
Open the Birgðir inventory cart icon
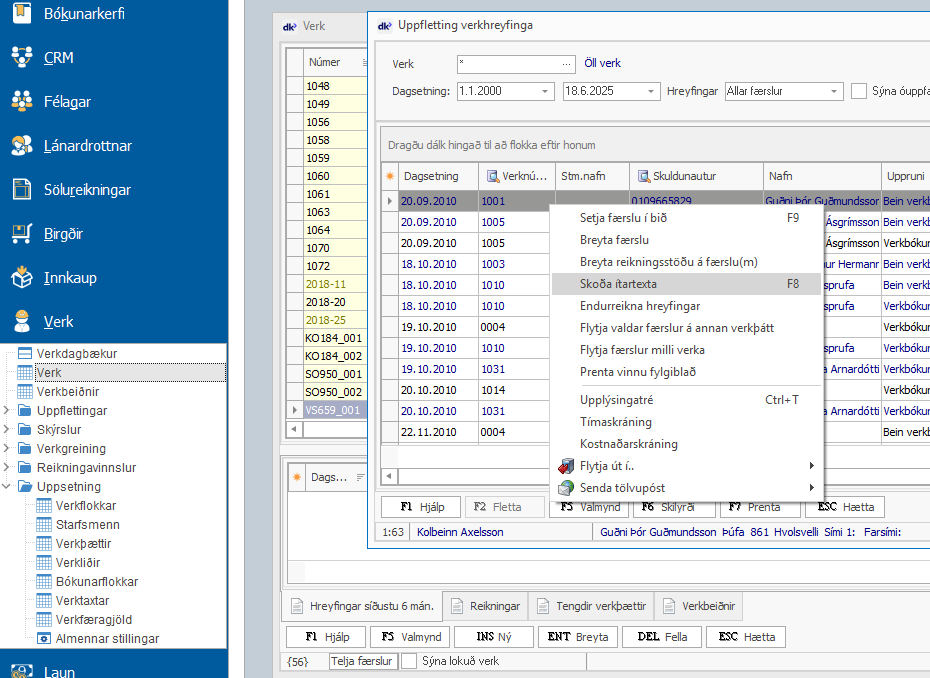pyautogui.click(x=22, y=233)
